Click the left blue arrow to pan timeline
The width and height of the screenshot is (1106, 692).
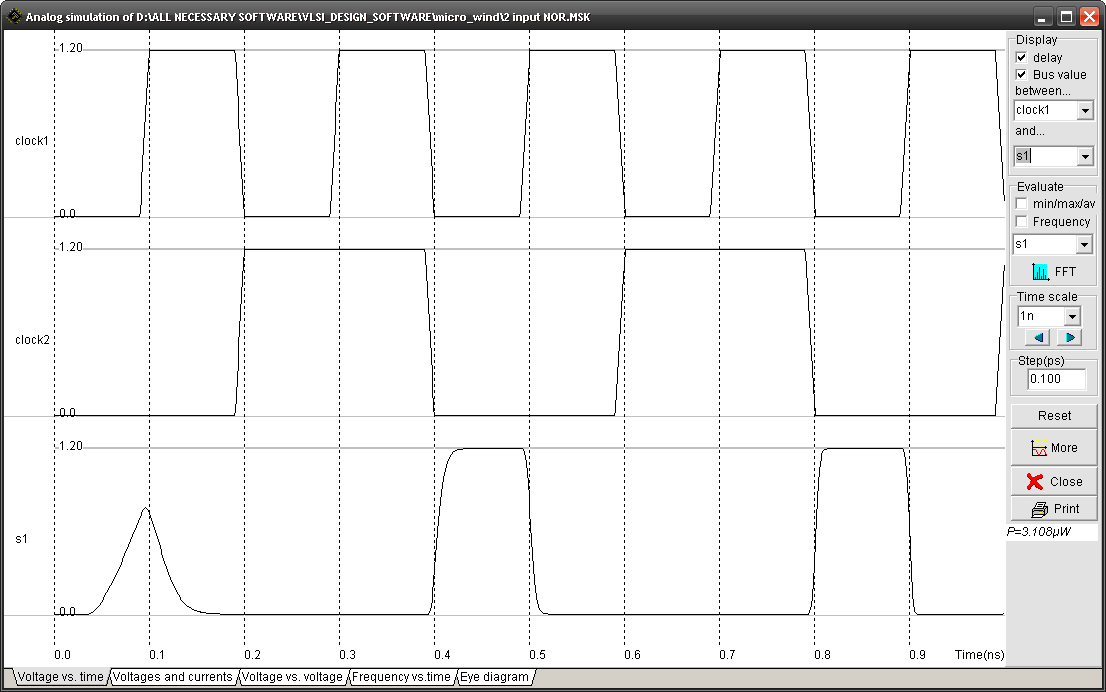click(x=1036, y=337)
